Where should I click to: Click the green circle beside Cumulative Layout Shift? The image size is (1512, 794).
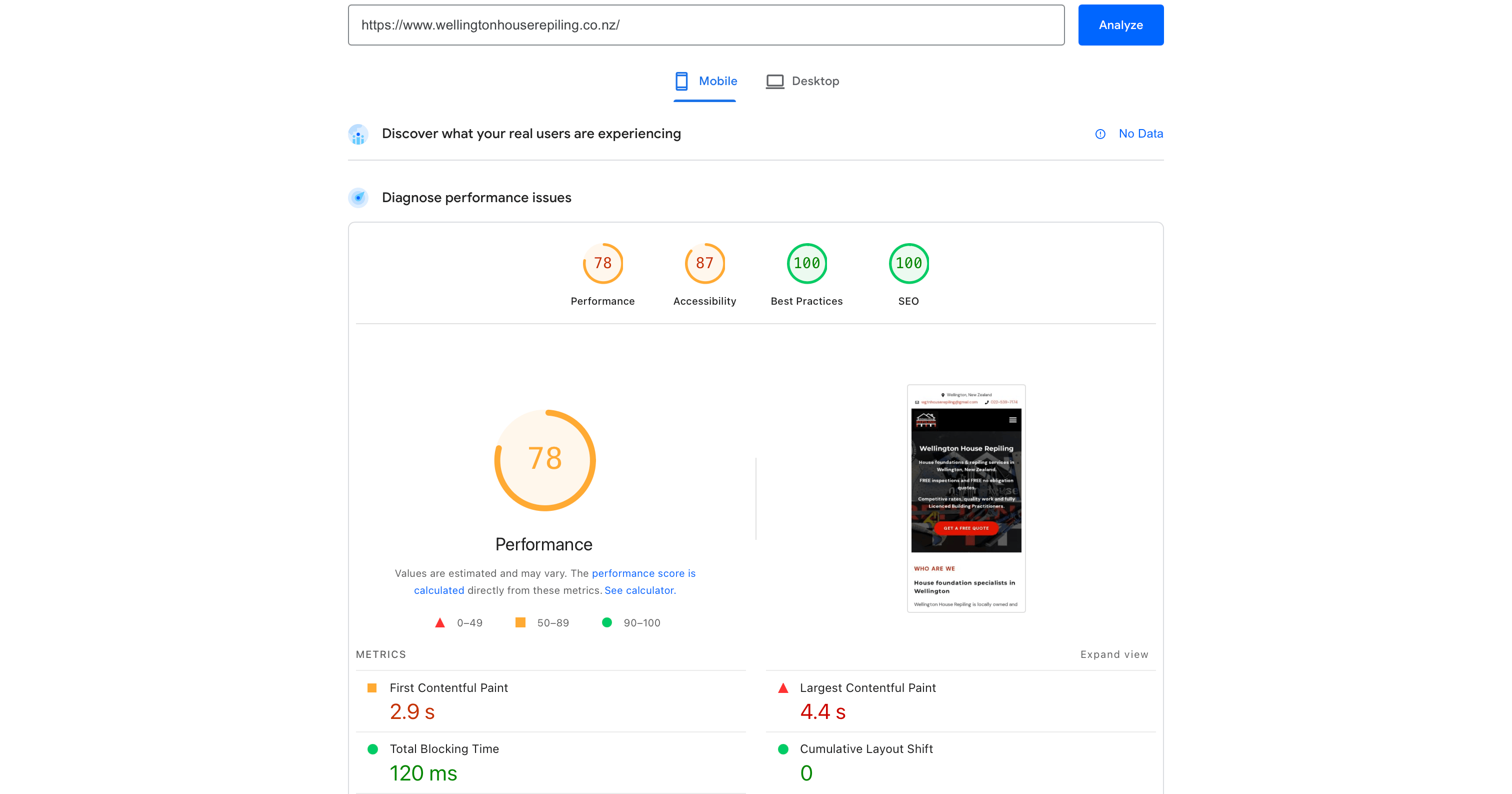tap(783, 749)
